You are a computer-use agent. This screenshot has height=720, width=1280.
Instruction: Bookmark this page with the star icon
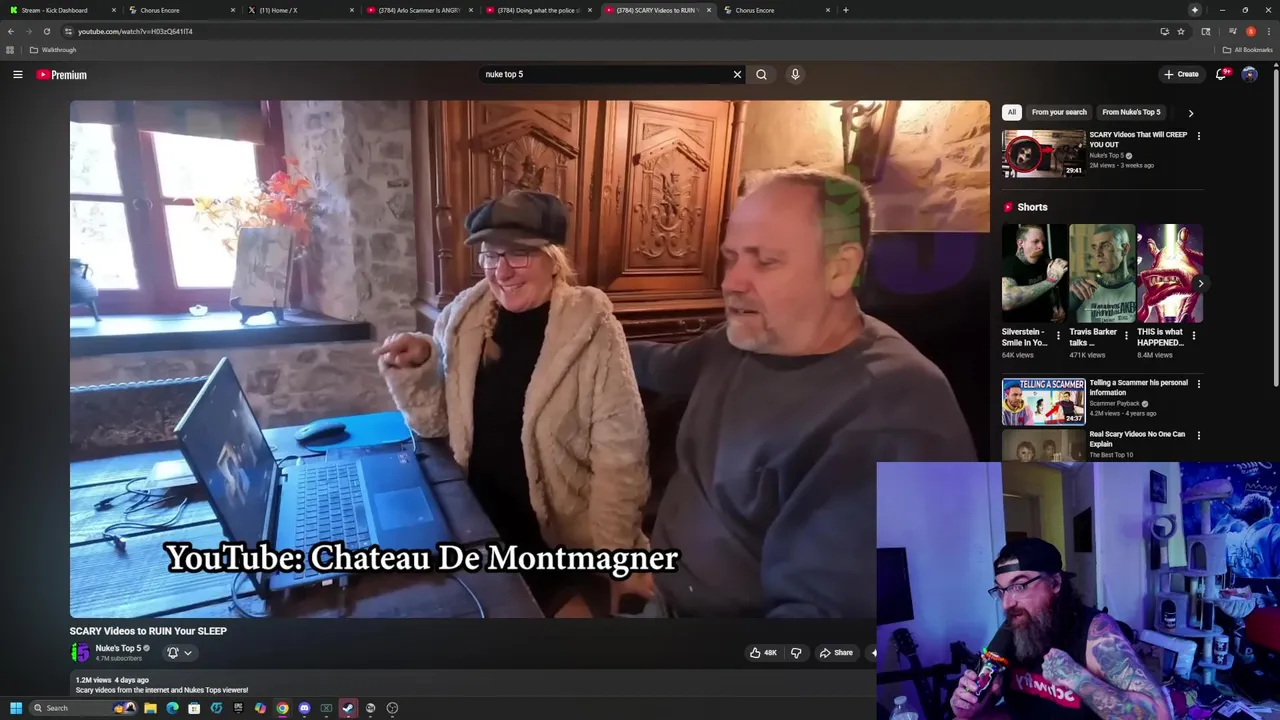point(1181,31)
